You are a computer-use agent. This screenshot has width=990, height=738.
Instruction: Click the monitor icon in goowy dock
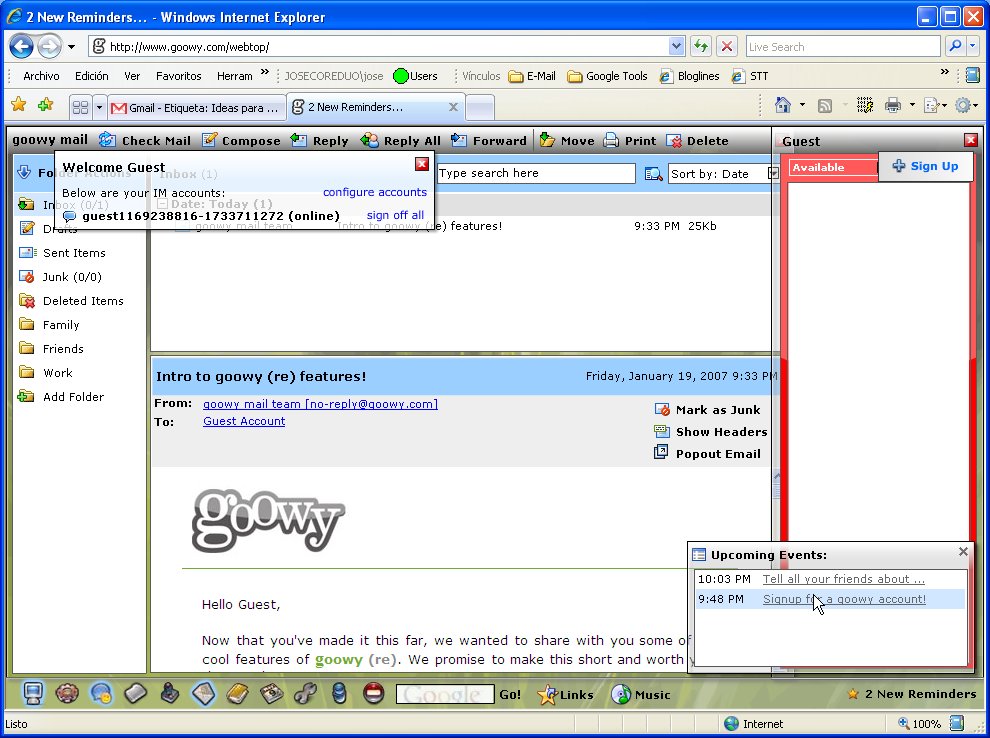tap(33, 693)
